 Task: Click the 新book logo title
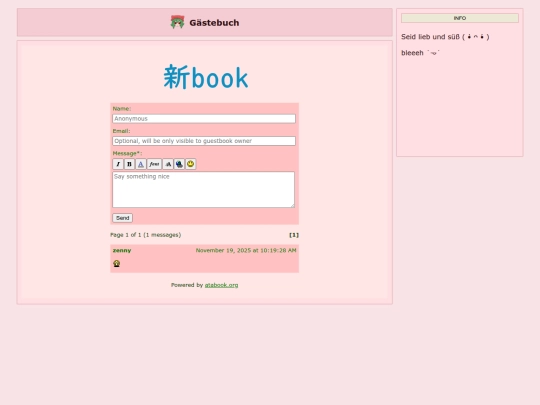(x=206, y=77)
